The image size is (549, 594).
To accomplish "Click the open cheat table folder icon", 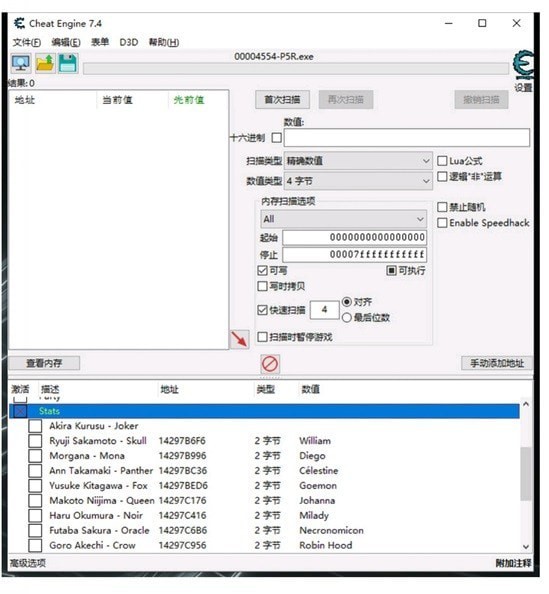I will pyautogui.click(x=45, y=63).
